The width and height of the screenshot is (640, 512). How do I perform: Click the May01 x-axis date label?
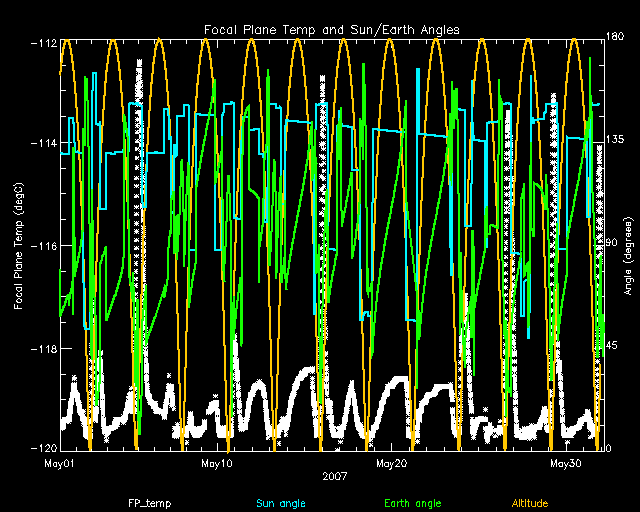coord(59,464)
